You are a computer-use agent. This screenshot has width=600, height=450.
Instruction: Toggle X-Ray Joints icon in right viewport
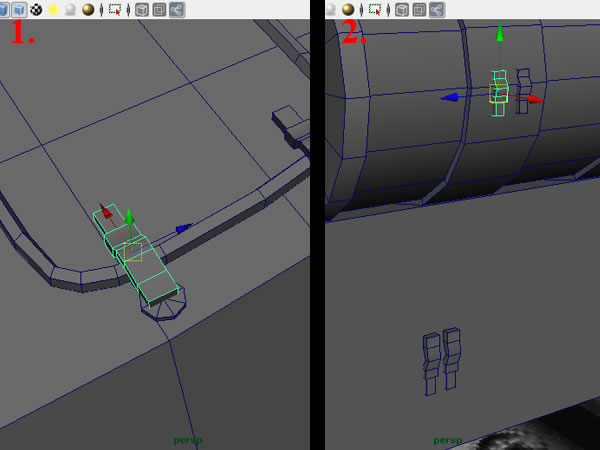[437, 10]
